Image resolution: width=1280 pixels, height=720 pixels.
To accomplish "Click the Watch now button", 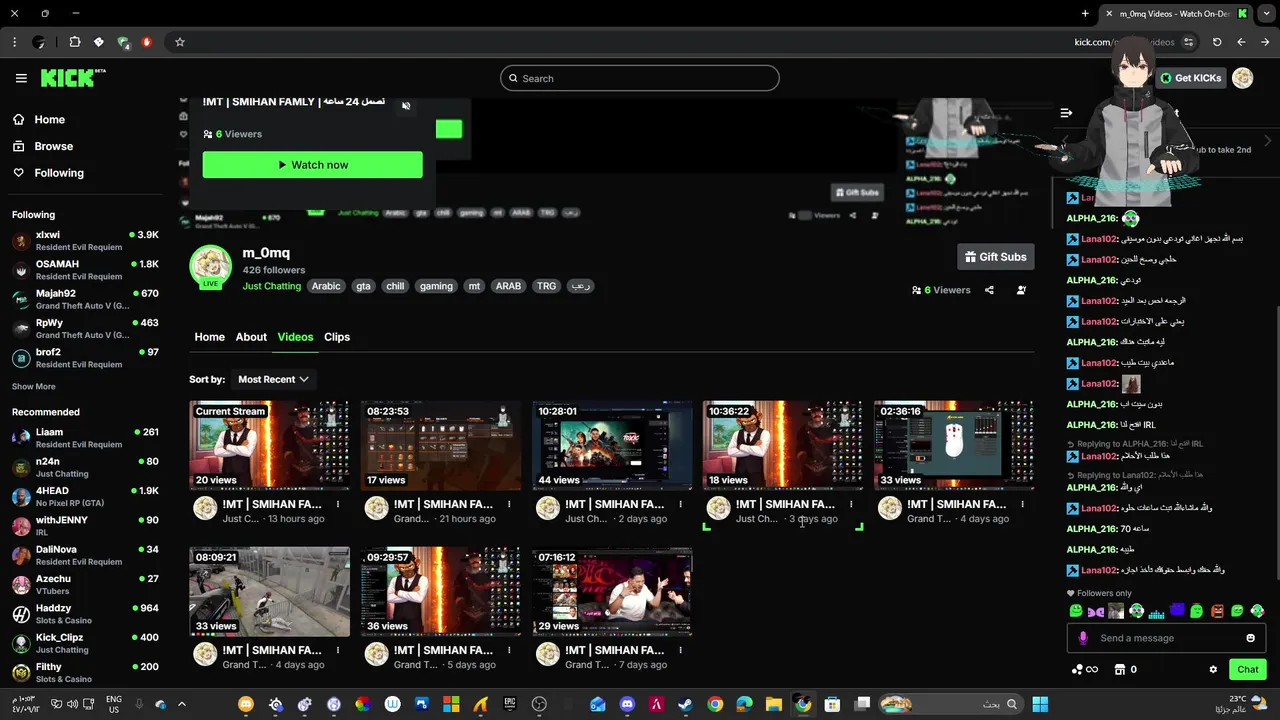I will [312, 165].
